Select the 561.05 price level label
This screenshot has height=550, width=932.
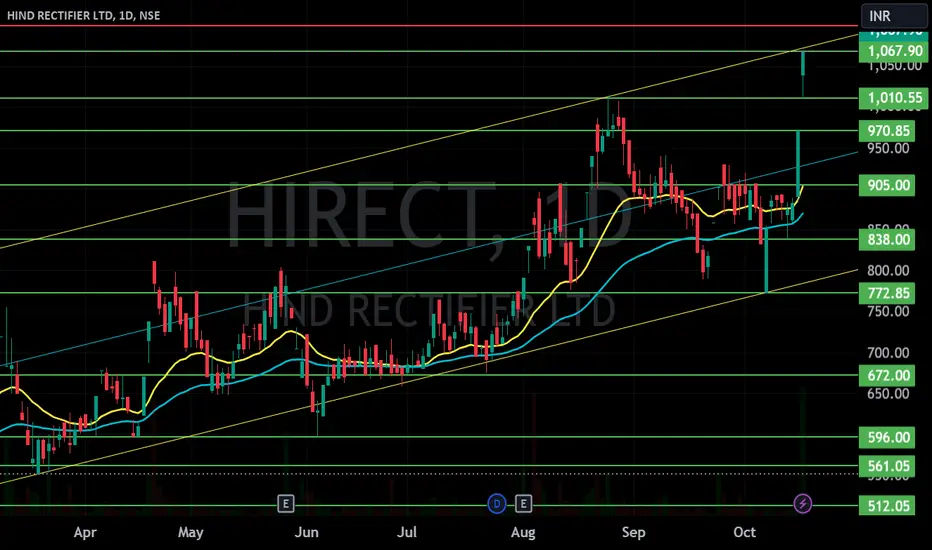[x=887, y=466]
